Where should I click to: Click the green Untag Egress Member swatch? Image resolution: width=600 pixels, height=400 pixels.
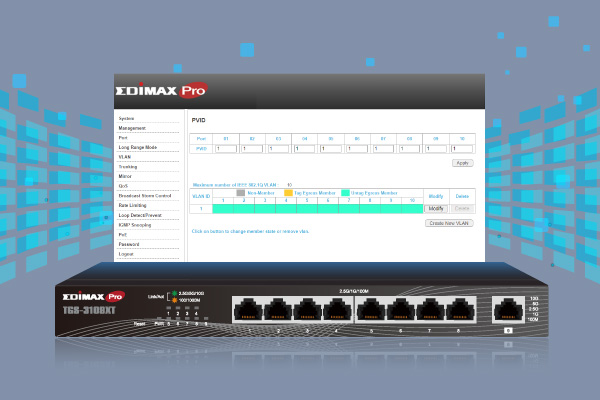345,193
